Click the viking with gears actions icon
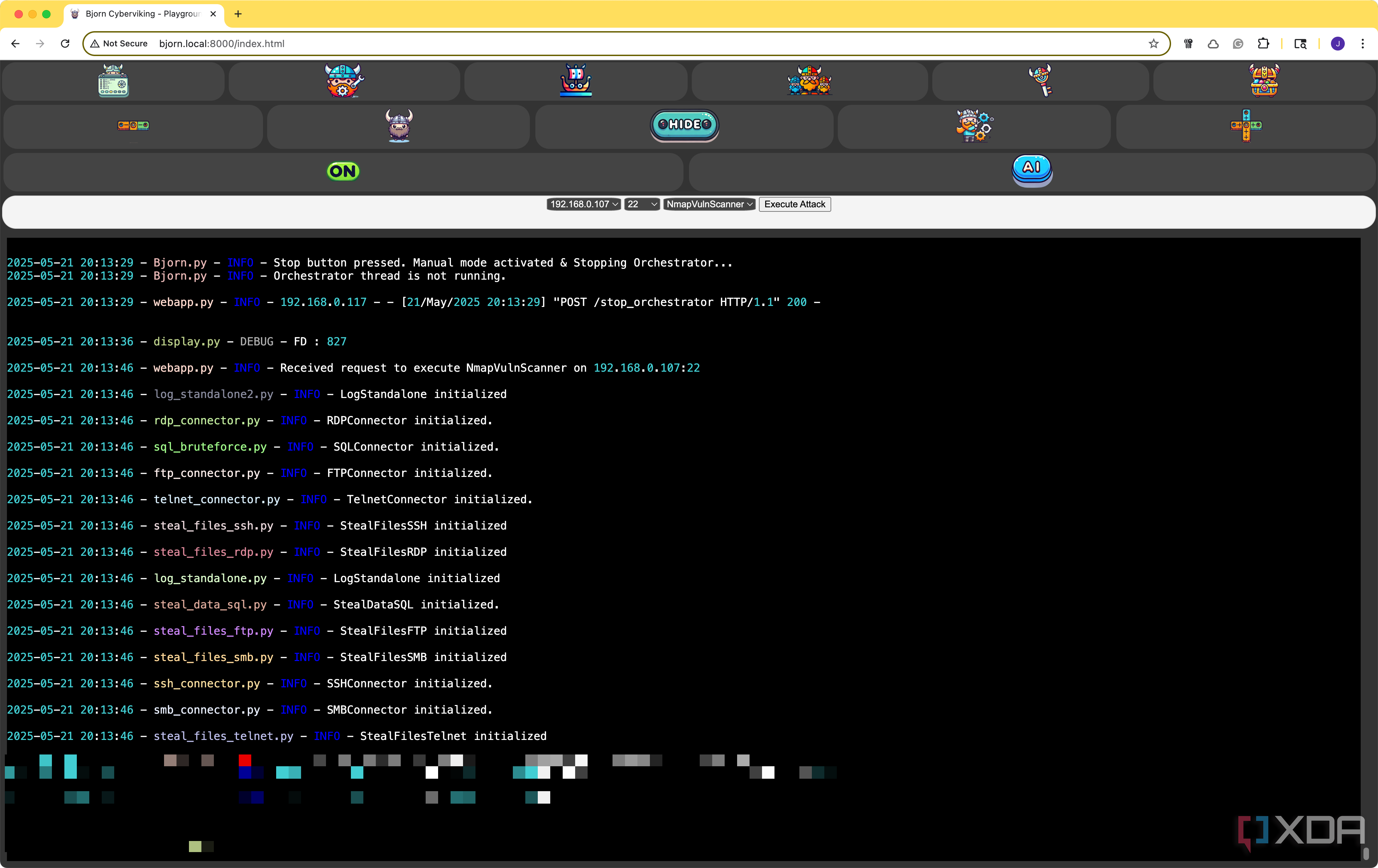This screenshot has height=868, width=1378. click(x=974, y=125)
